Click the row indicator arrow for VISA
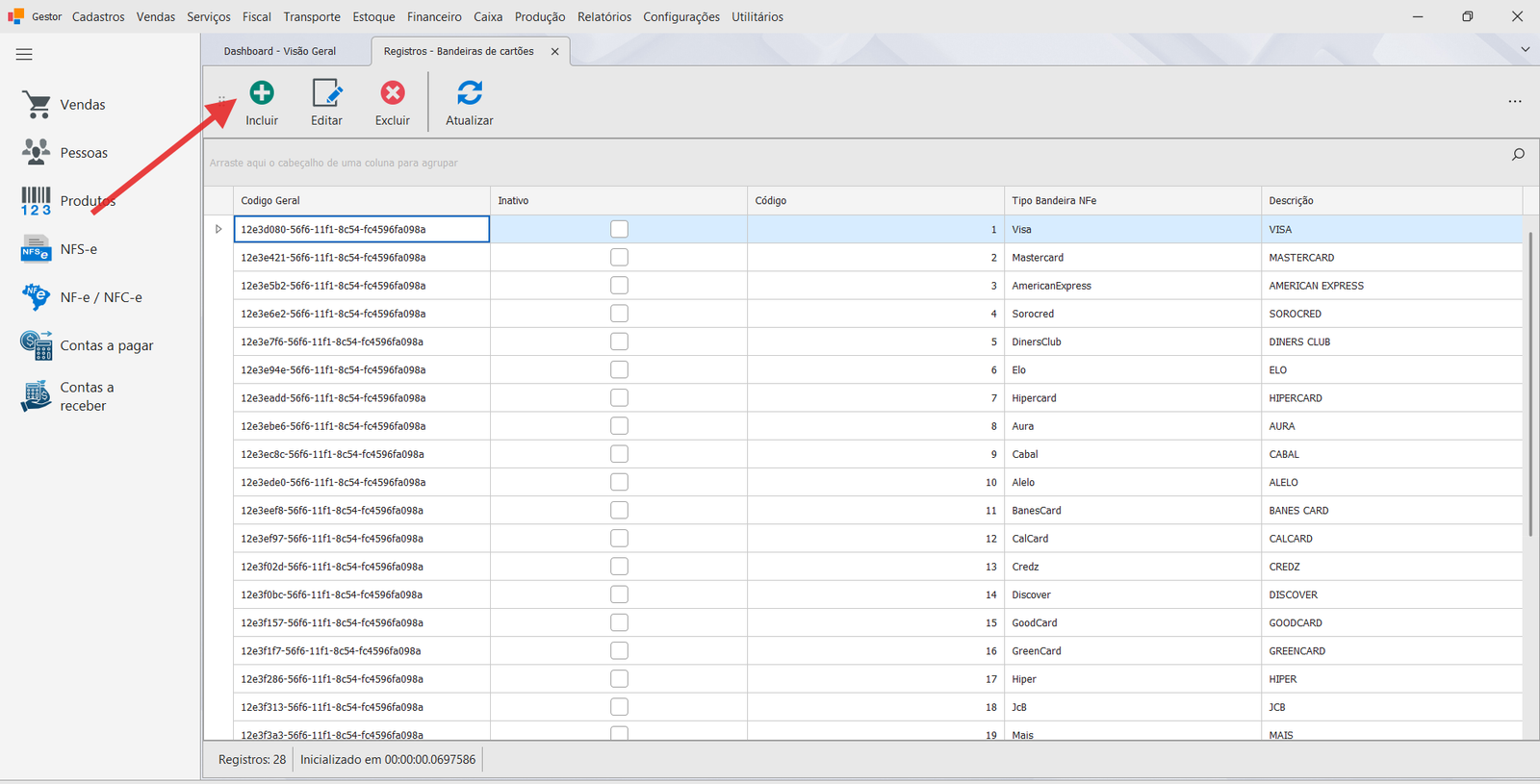 pos(218,229)
